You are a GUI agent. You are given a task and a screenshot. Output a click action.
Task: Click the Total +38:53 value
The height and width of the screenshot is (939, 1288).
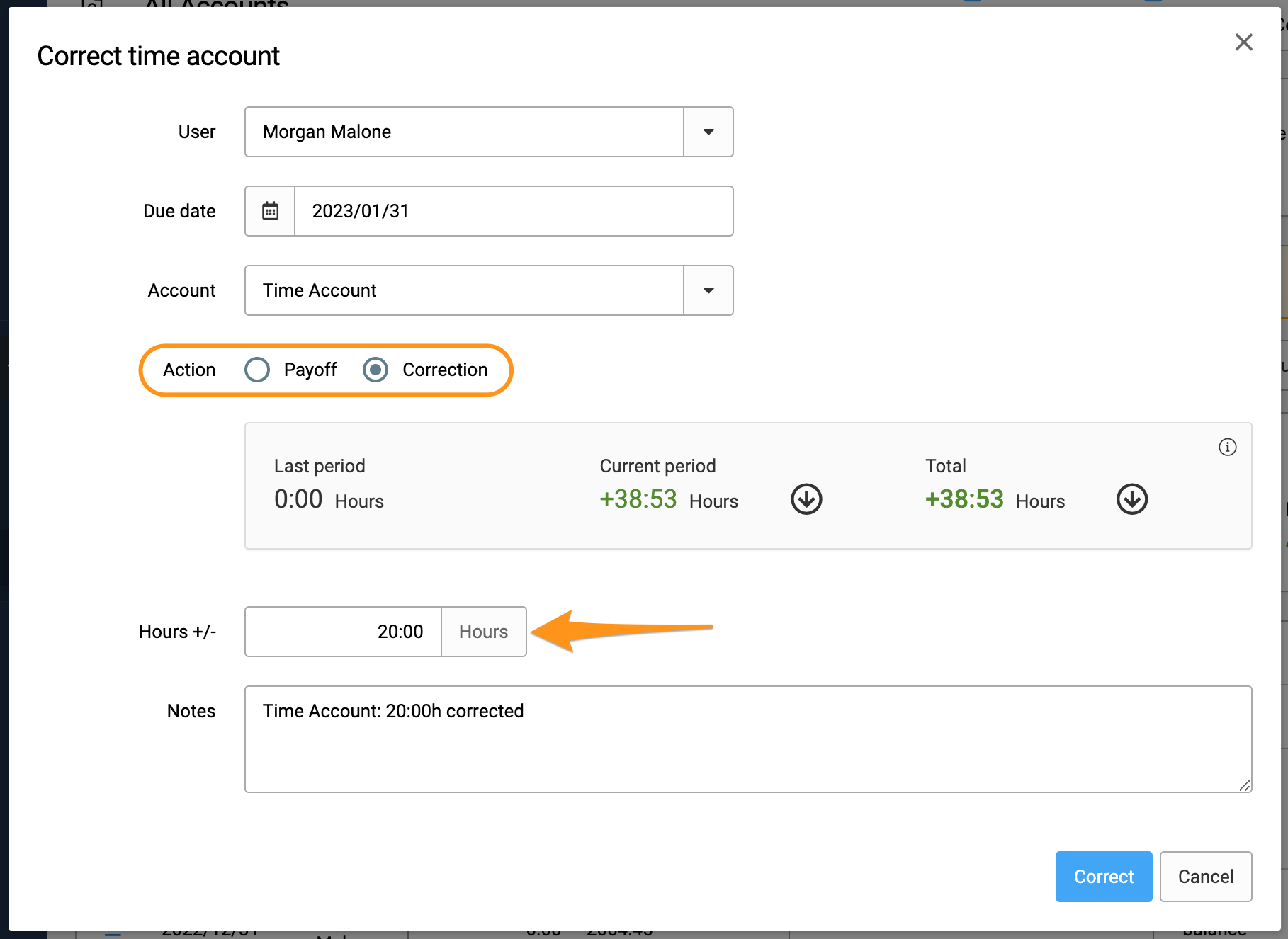coord(964,499)
